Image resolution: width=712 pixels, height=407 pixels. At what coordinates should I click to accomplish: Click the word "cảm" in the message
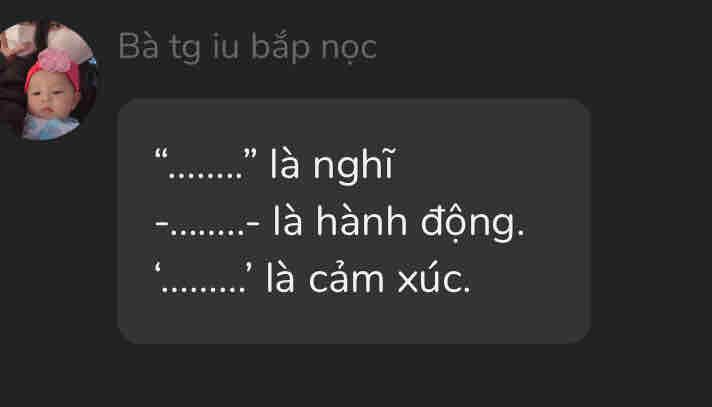pyautogui.click(x=346, y=279)
